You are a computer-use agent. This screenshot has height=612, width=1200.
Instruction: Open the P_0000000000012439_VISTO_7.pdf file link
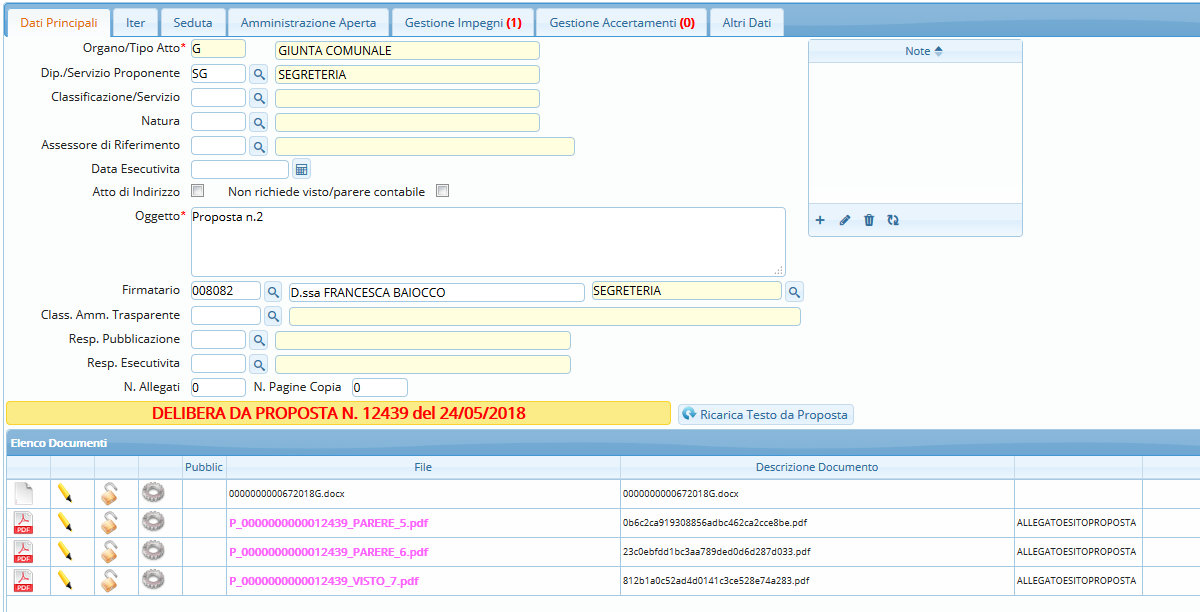coord(324,580)
